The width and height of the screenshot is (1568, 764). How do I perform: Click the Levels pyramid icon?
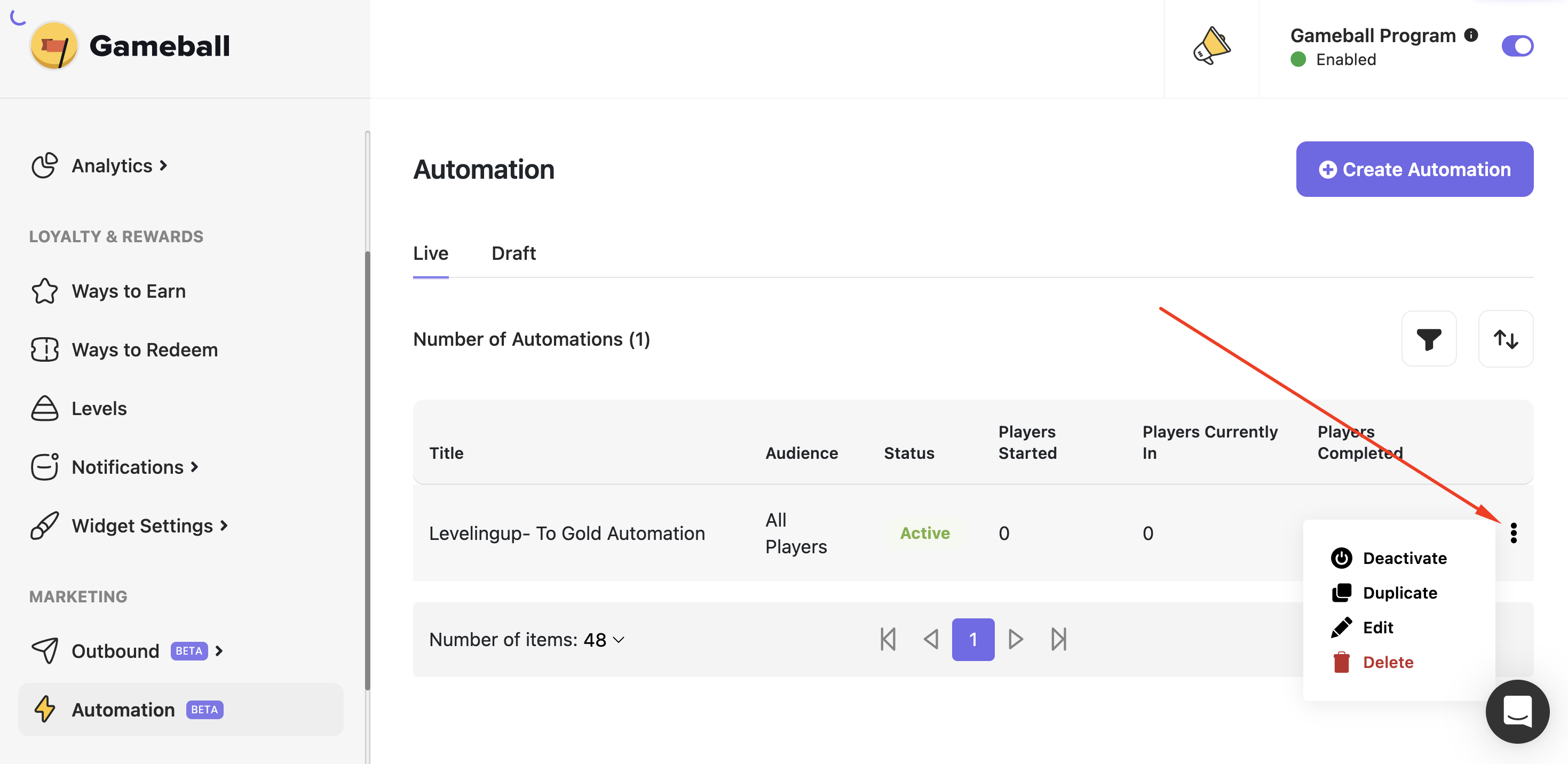[43, 408]
